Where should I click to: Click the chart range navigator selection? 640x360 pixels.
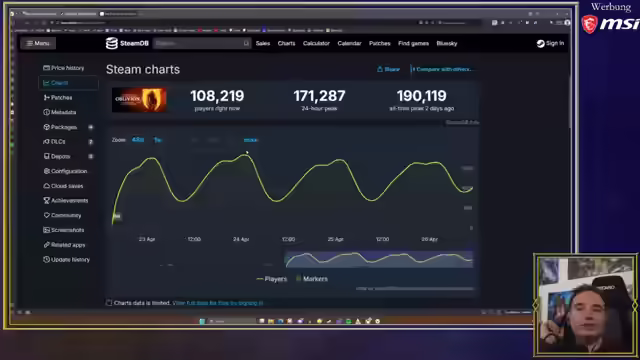[379, 260]
